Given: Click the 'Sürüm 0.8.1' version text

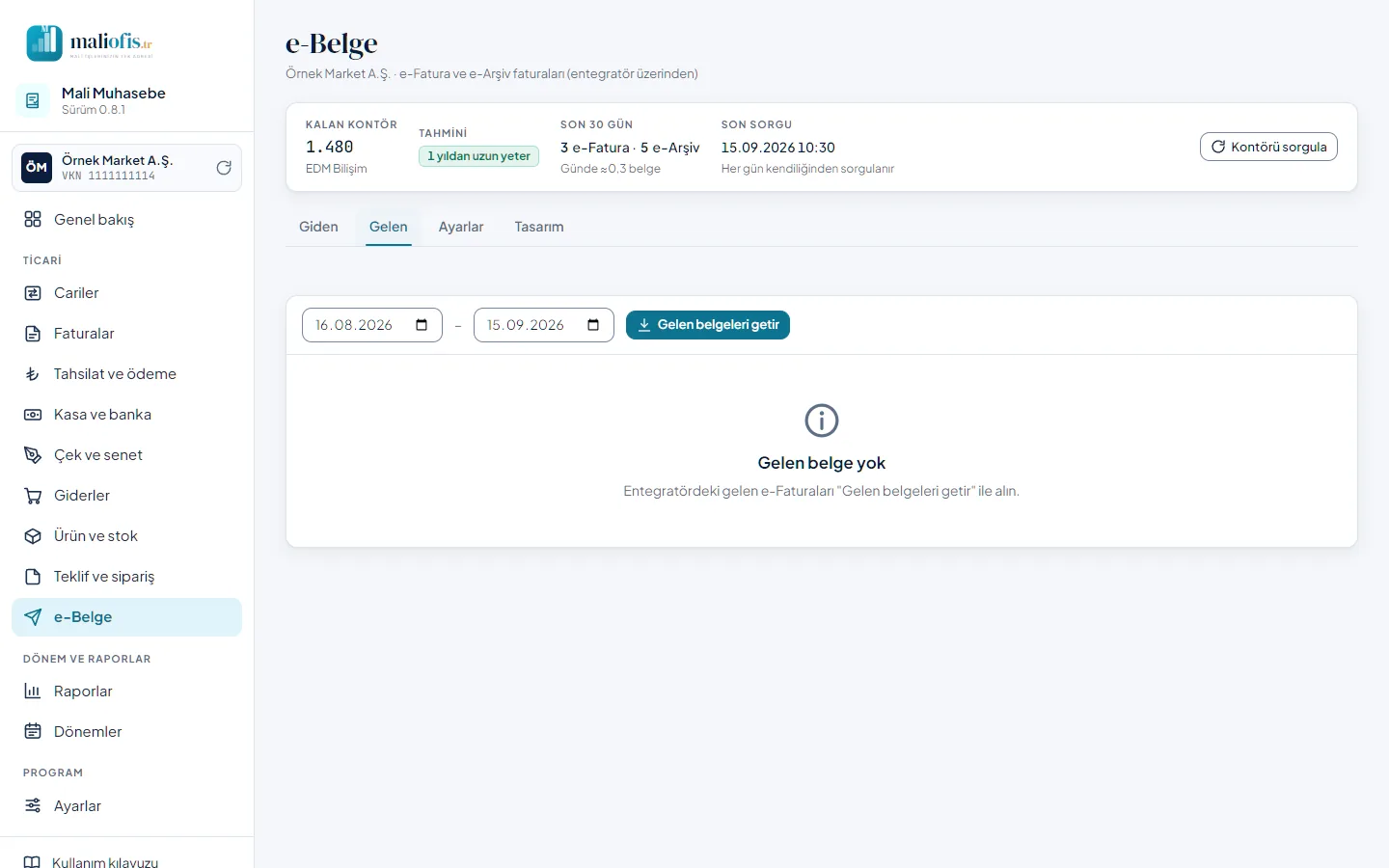Looking at the screenshot, I should pos(94,110).
